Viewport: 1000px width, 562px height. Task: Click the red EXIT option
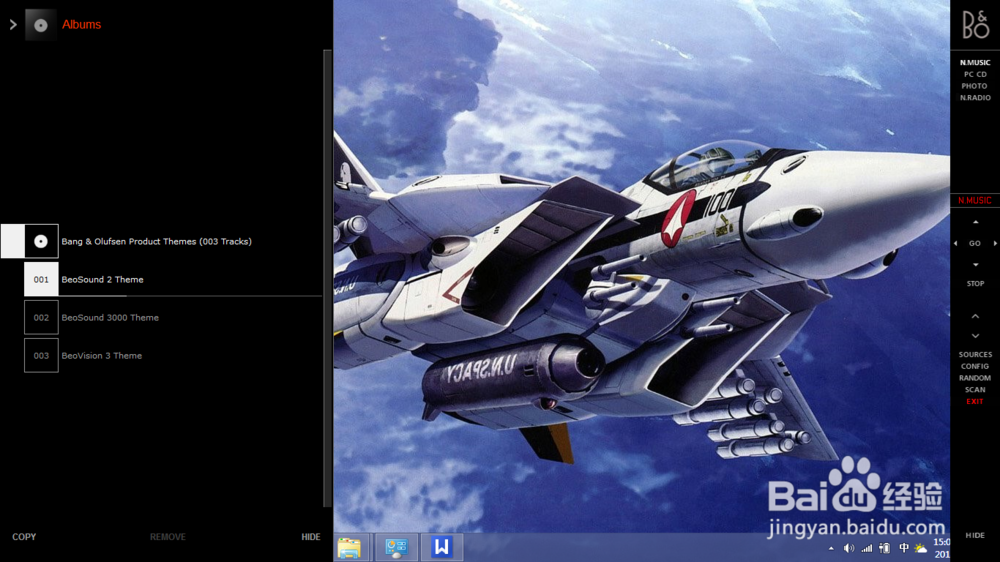click(974, 401)
